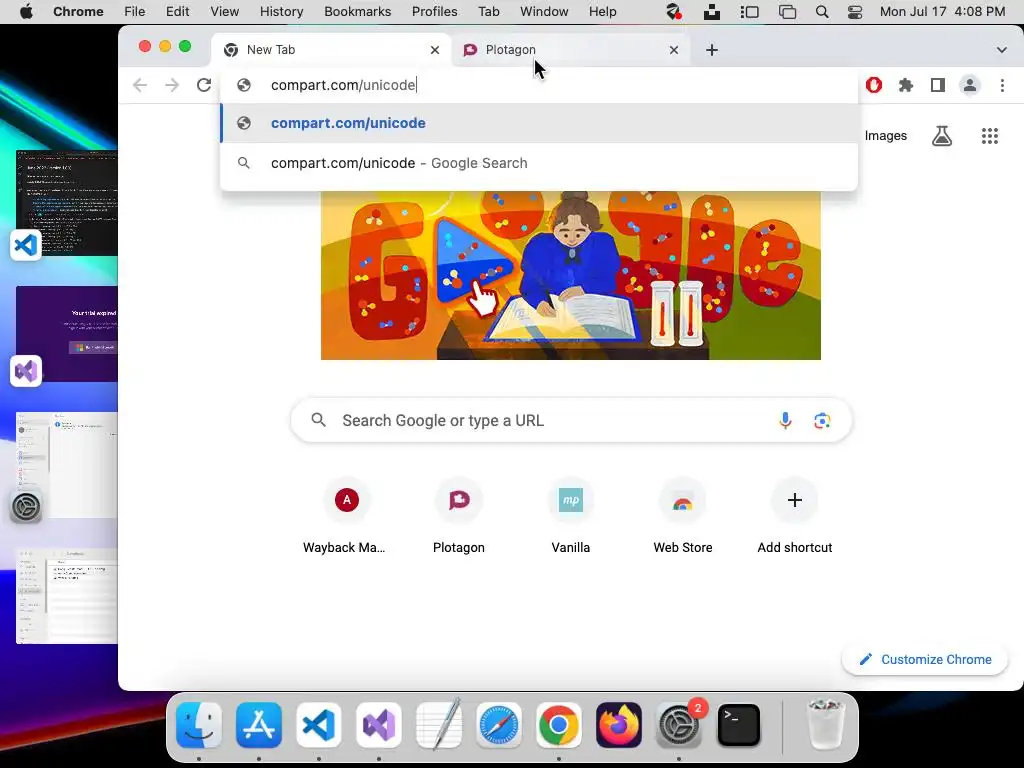The height and width of the screenshot is (768, 1024).
Task: Open Control Center in the menu bar
Action: 855,12
